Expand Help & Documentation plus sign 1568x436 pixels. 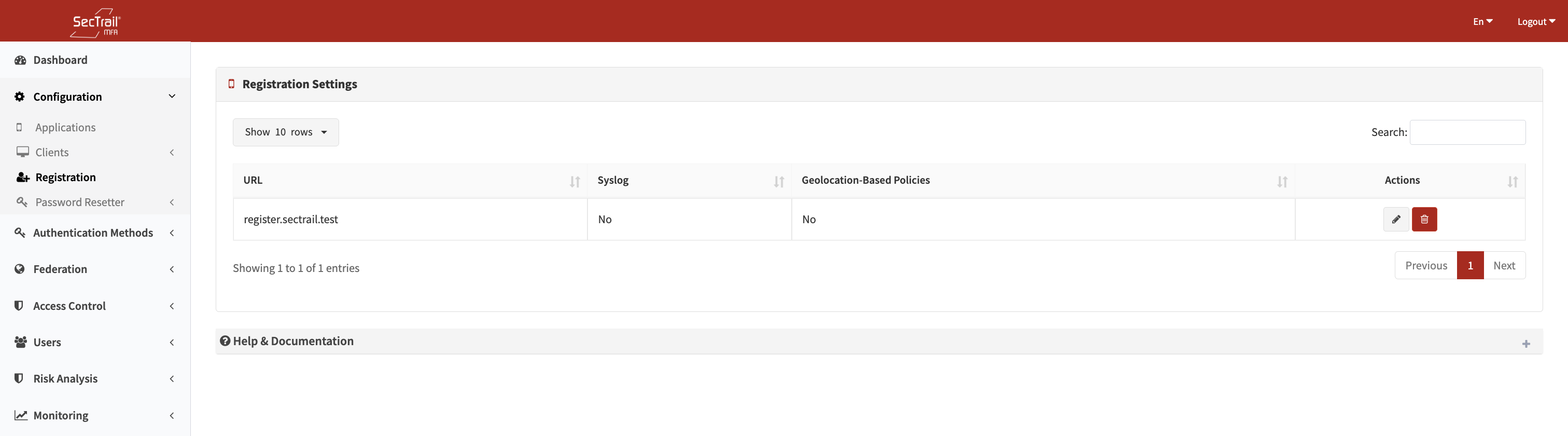(x=1525, y=344)
